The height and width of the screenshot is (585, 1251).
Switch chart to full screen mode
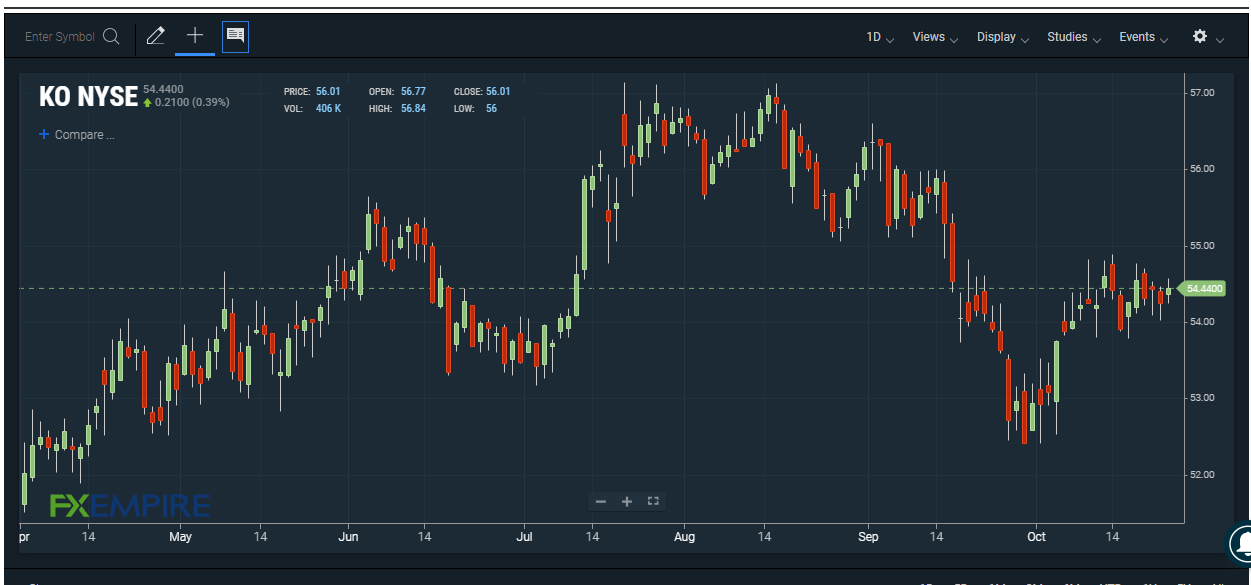click(x=654, y=501)
